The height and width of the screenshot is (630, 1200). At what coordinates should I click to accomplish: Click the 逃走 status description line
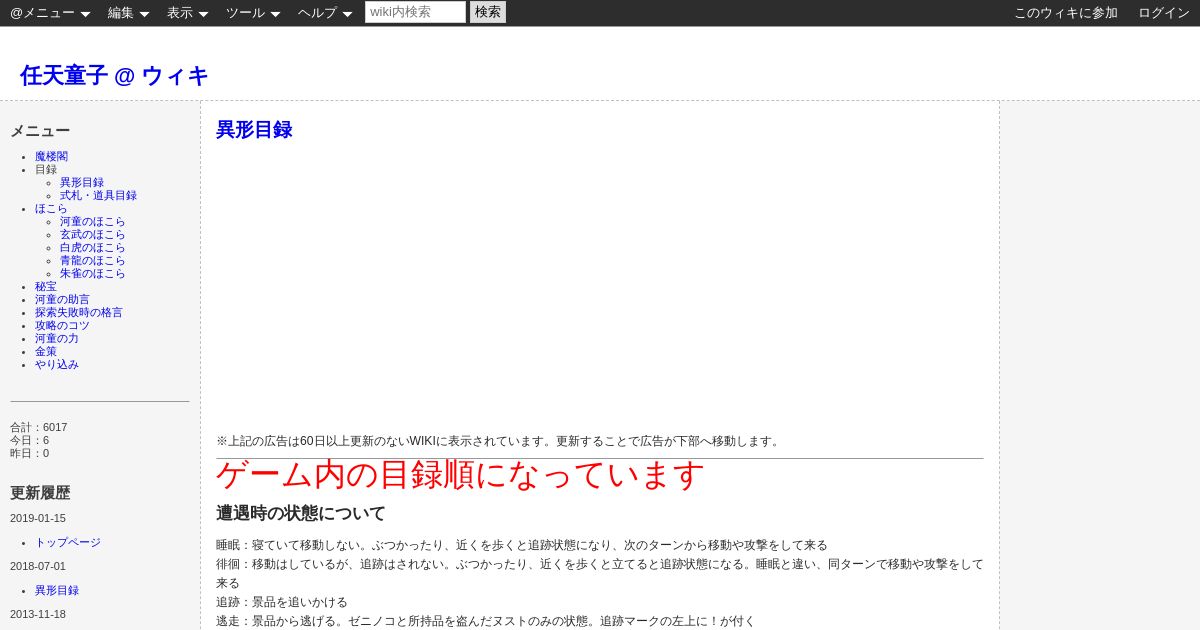click(486, 621)
